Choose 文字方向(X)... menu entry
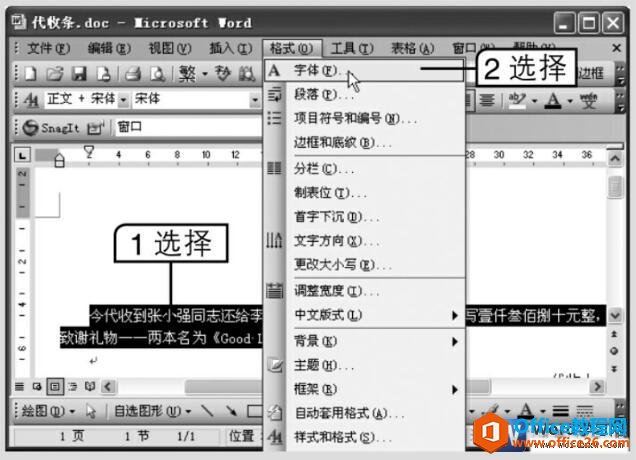Viewport: 636px width, 460px height. coord(364,241)
